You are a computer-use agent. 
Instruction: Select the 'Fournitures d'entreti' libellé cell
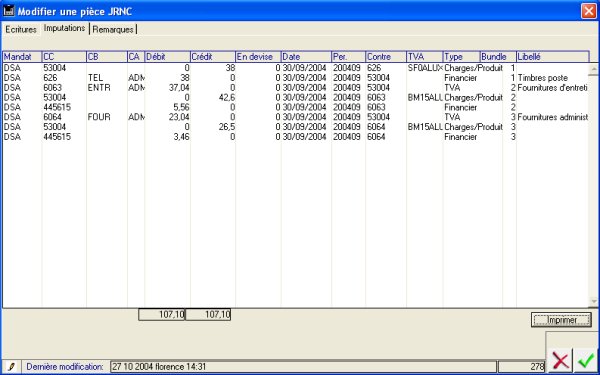[552, 88]
